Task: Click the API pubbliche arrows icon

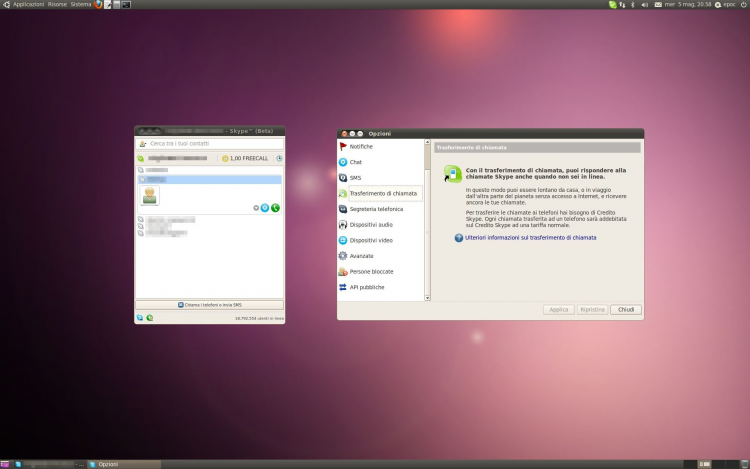Action: (343, 287)
